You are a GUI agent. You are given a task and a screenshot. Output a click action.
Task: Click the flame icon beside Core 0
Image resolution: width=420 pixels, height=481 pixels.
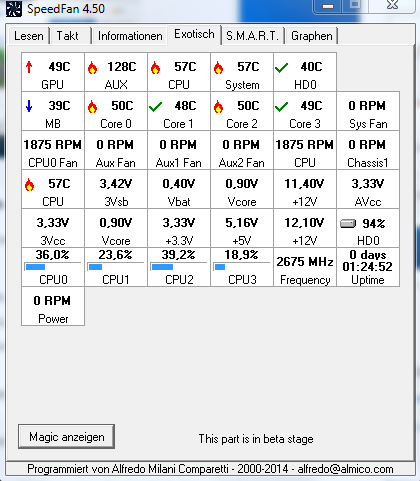click(92, 107)
